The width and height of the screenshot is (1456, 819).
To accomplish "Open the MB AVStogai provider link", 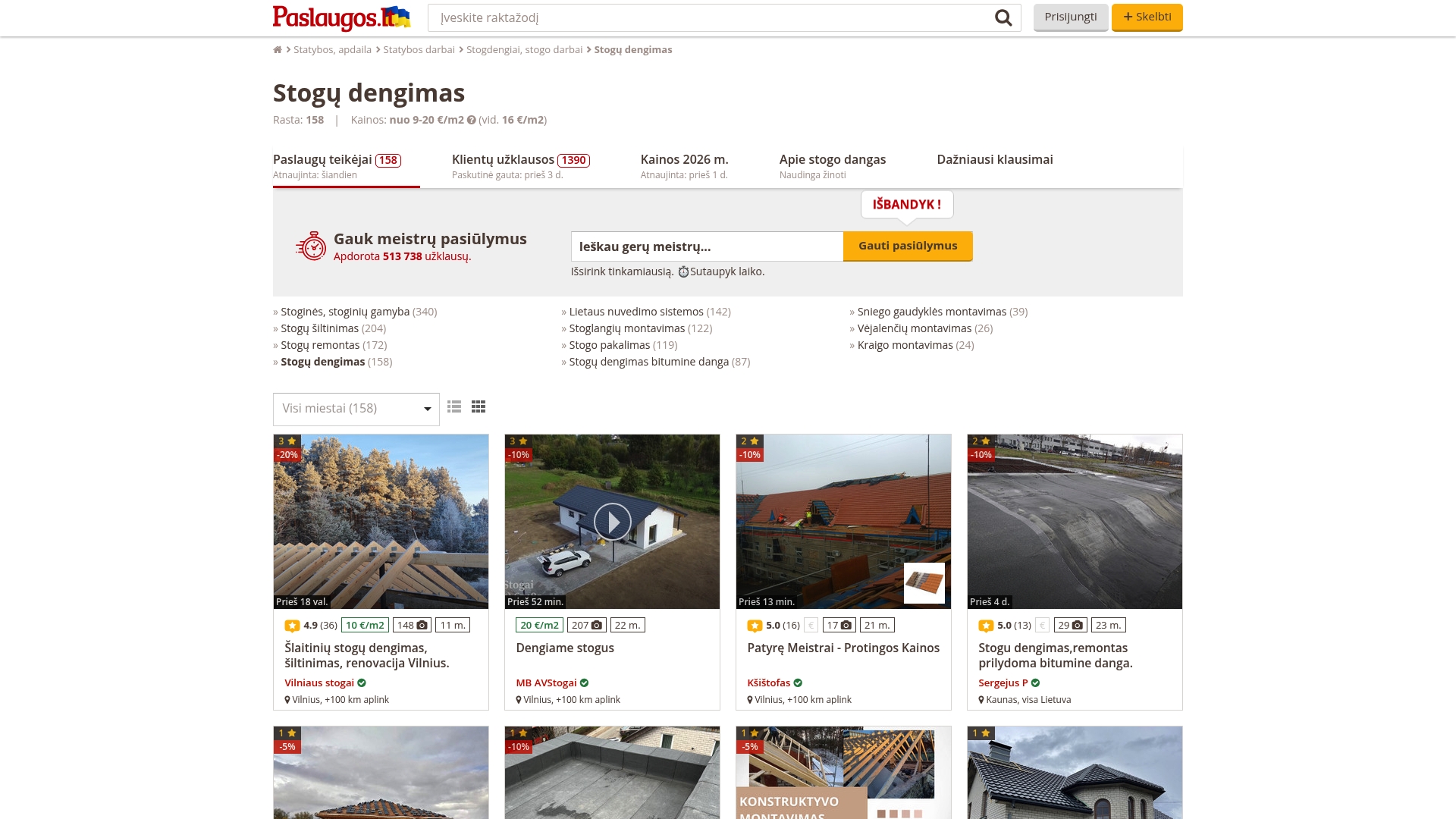I will [x=546, y=682].
